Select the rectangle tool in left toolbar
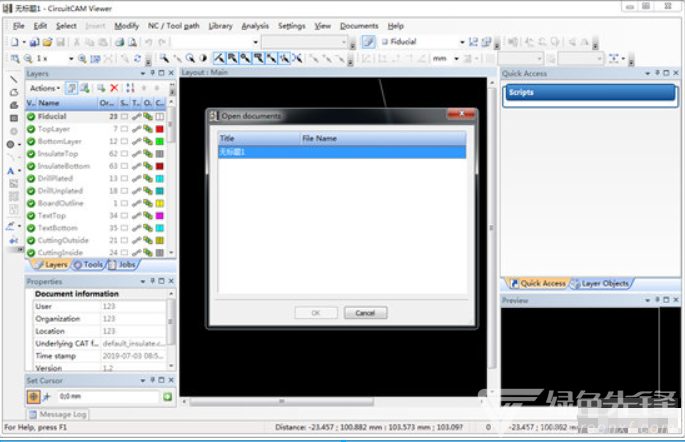This screenshot has height=442, width=685. coord(14,118)
